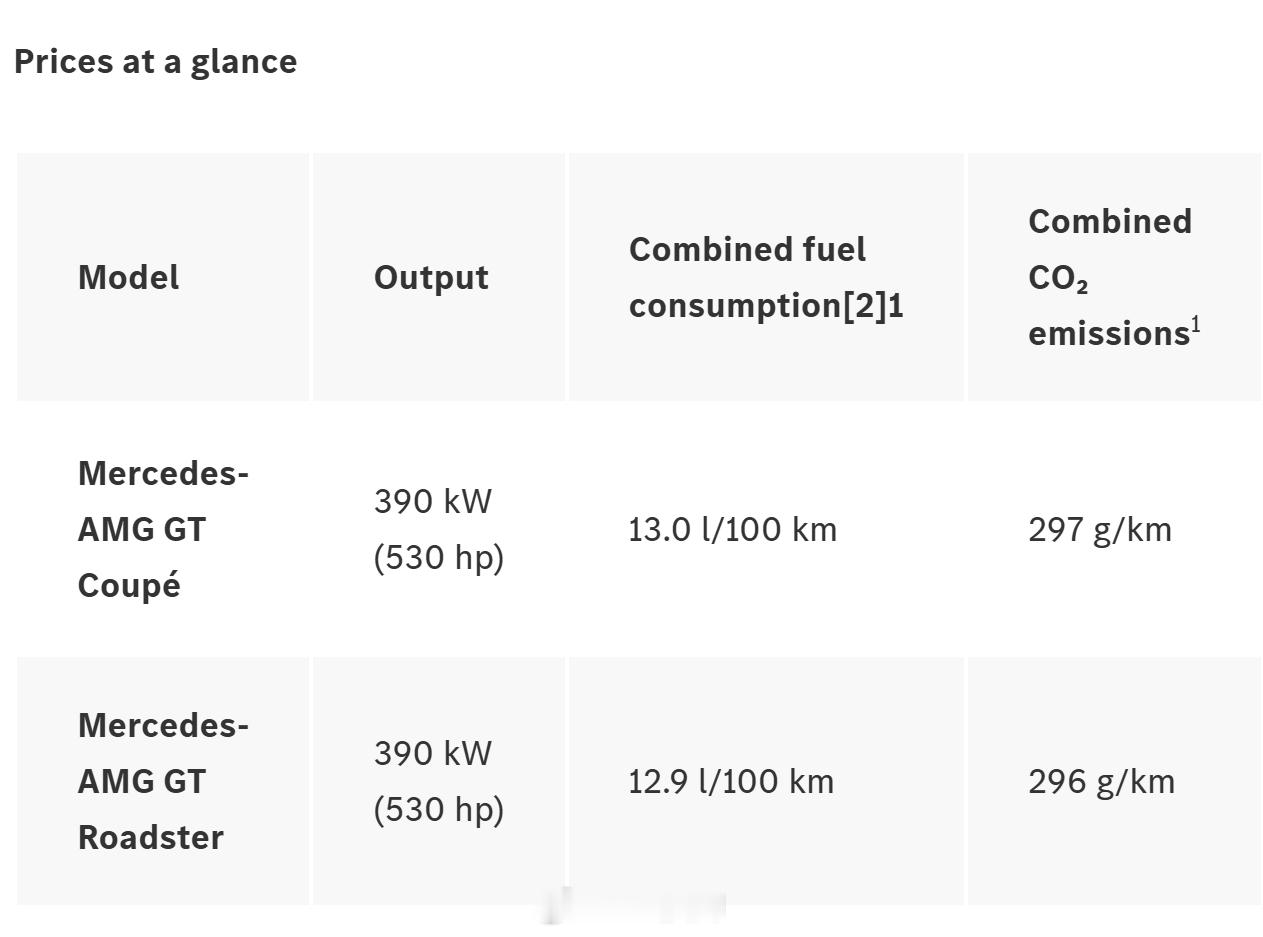Click the Combined fuel consumption header
Screen dimensions: 1263x937
(x=766, y=277)
